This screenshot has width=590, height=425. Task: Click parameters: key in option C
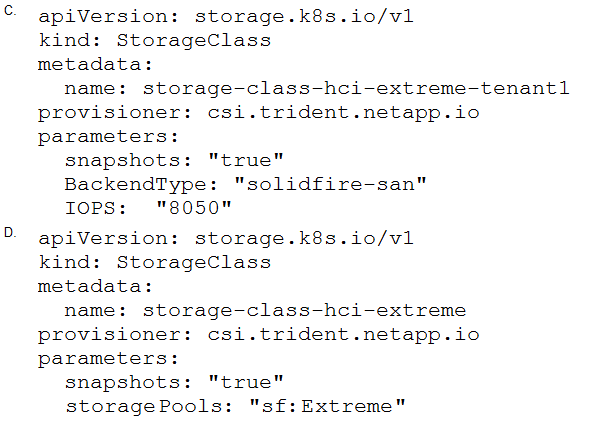[x=108, y=137]
